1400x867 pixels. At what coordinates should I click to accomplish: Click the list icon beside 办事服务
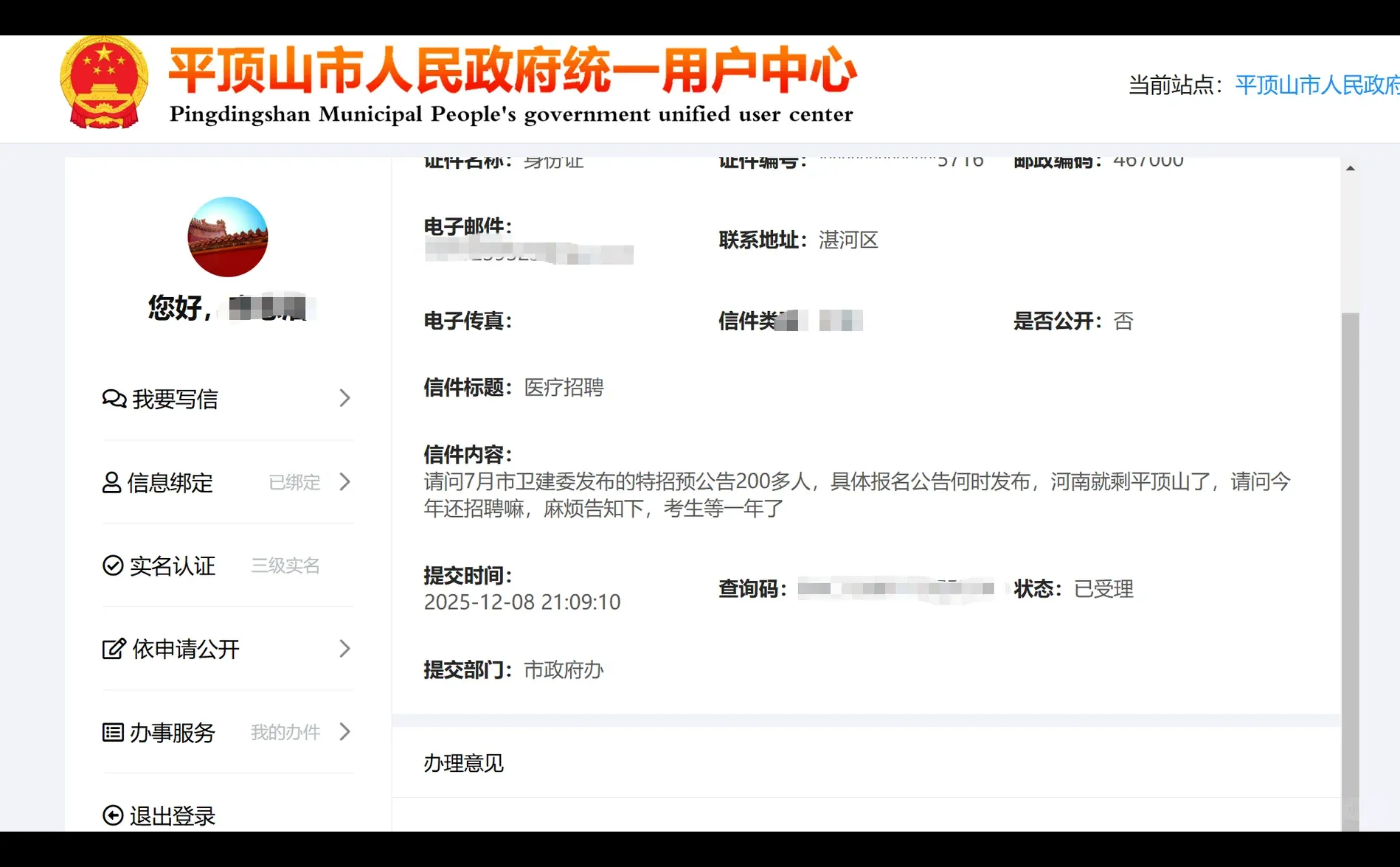(x=111, y=732)
